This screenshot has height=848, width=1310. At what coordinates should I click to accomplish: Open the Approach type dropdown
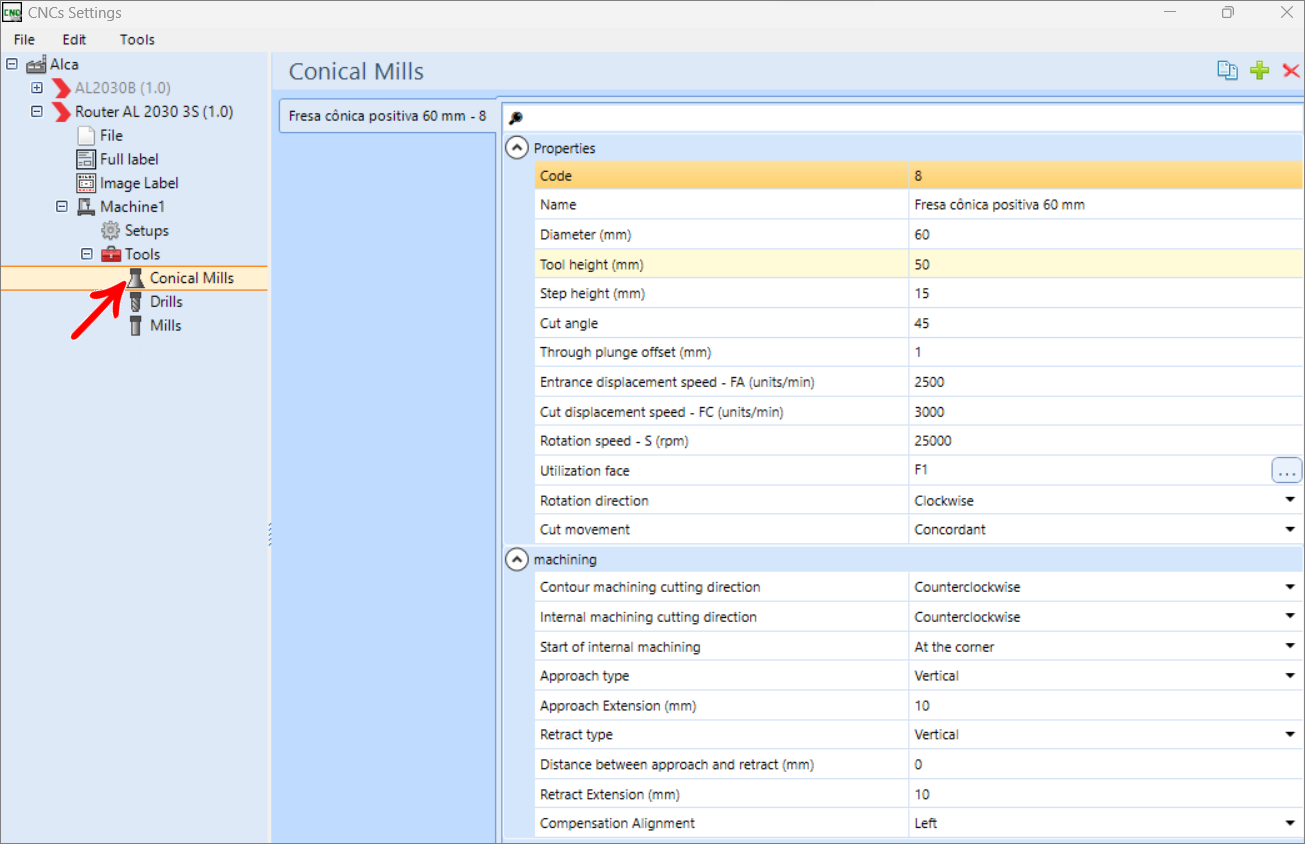[x=1290, y=677]
